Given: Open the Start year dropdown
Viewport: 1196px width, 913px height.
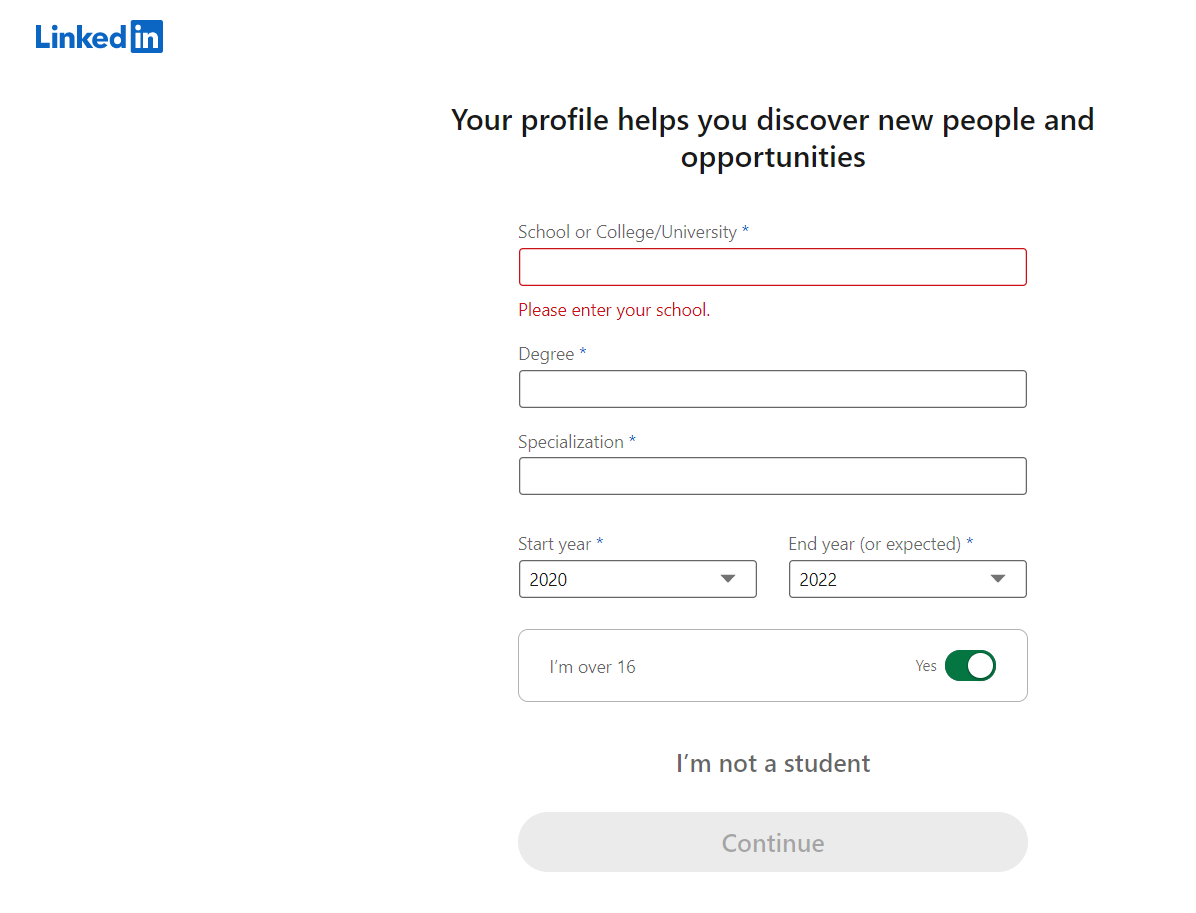Looking at the screenshot, I should pyautogui.click(x=638, y=579).
